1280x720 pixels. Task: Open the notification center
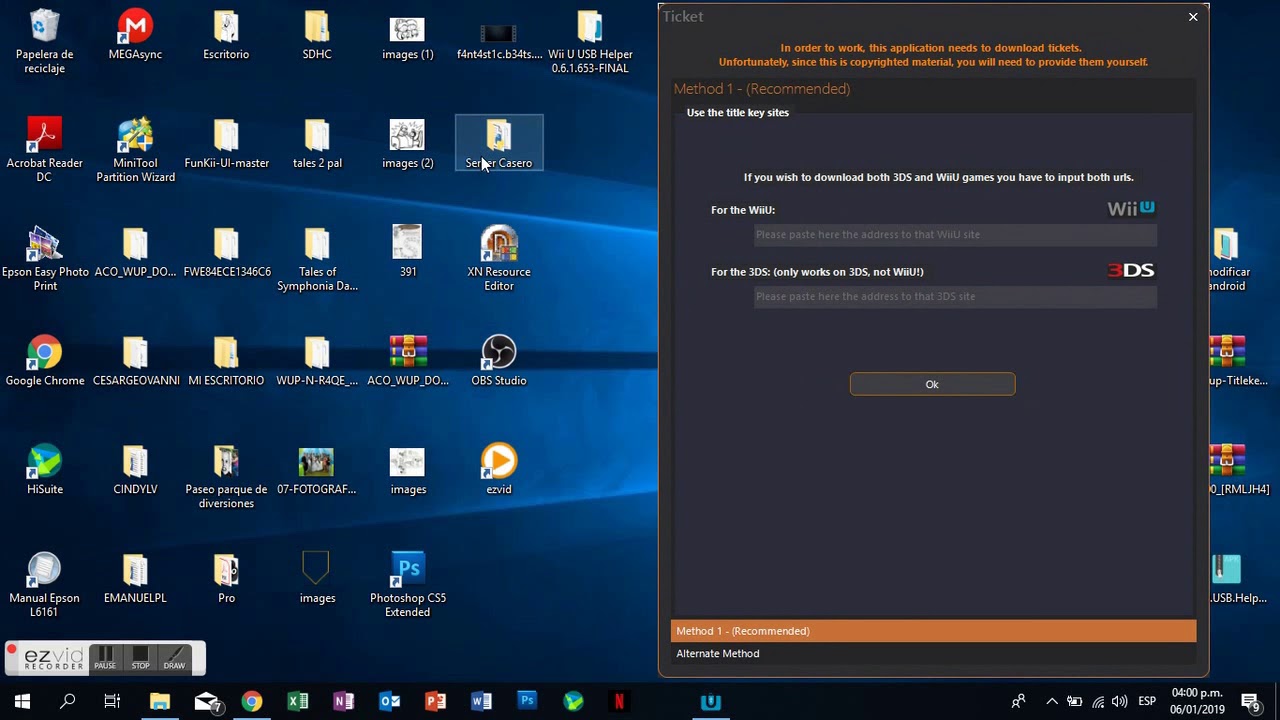1250,702
